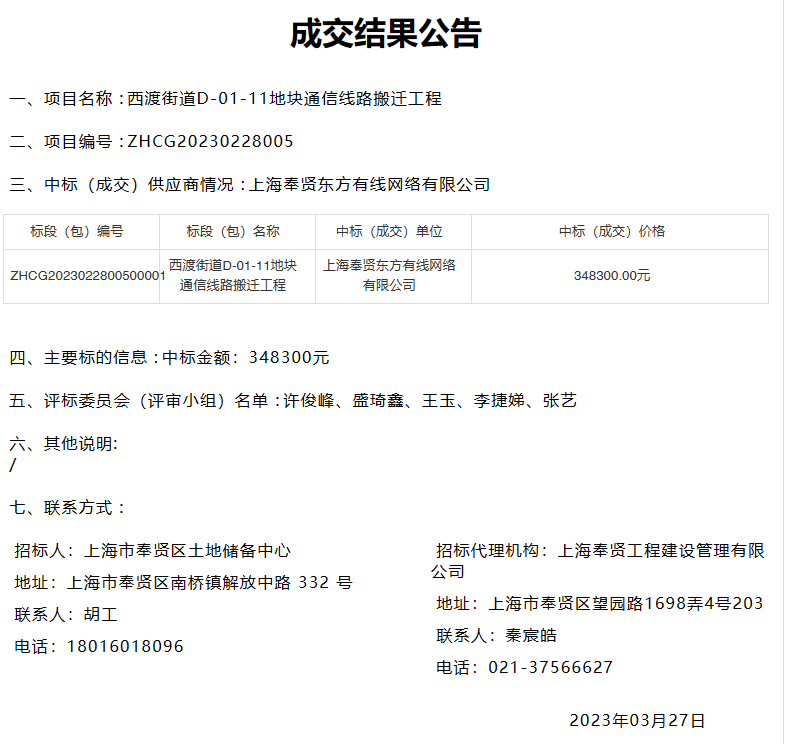The image size is (785, 744).
Task: Click the 招标人 上海市奉贤区土地储备中心 text
Action: point(152,550)
